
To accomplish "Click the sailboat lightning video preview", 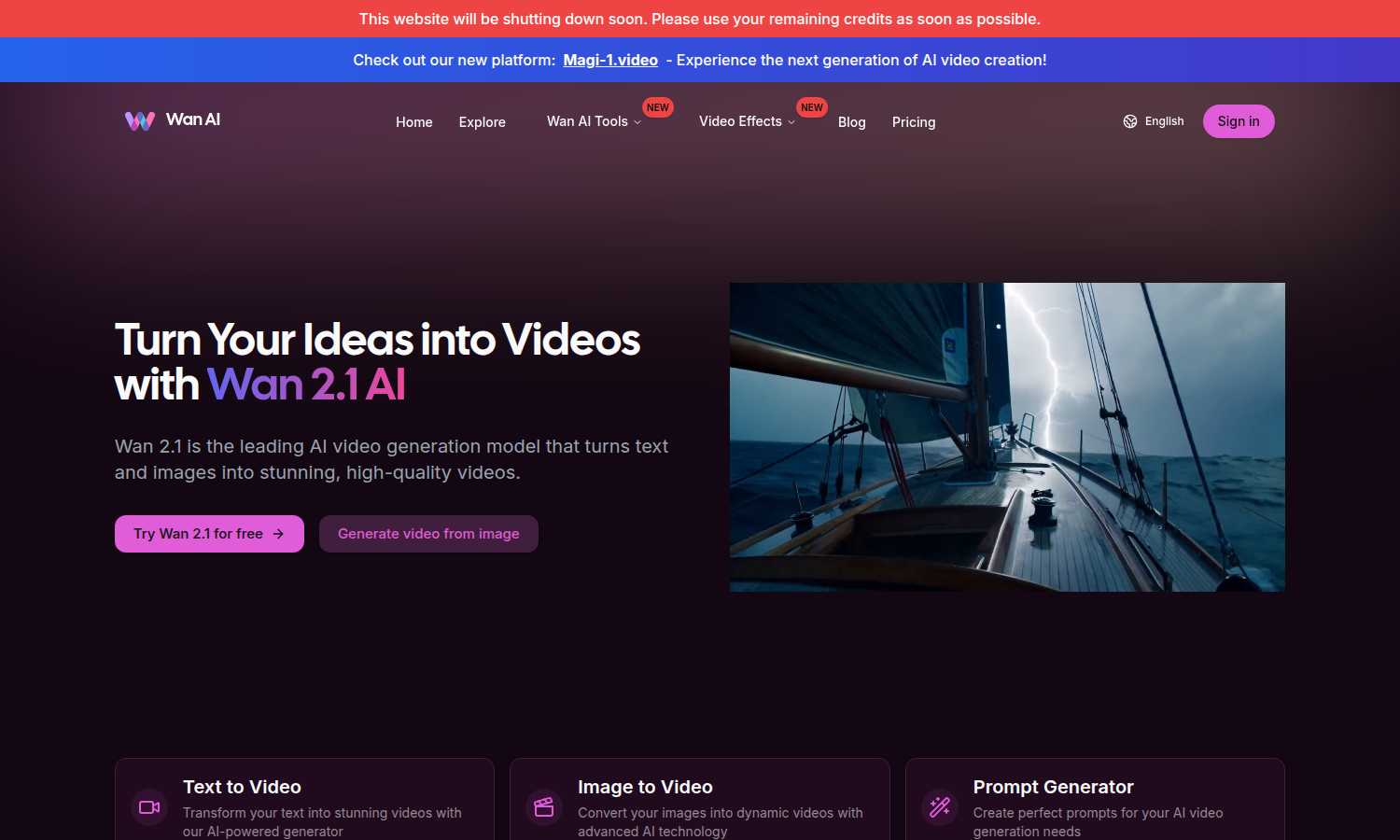I will [1007, 437].
